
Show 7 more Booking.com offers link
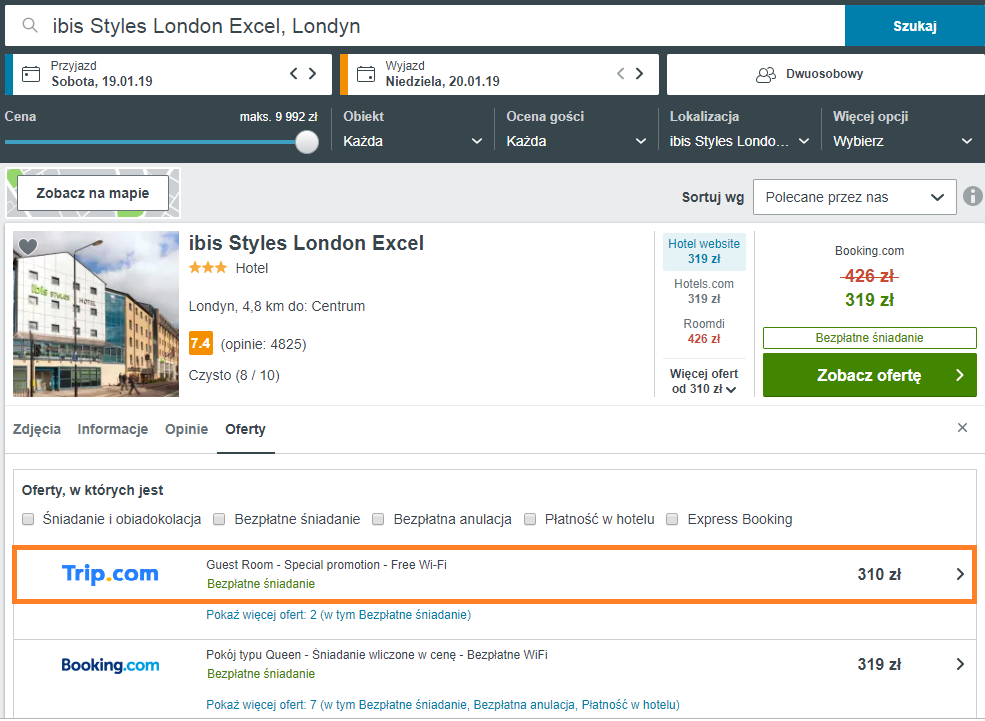(x=443, y=705)
